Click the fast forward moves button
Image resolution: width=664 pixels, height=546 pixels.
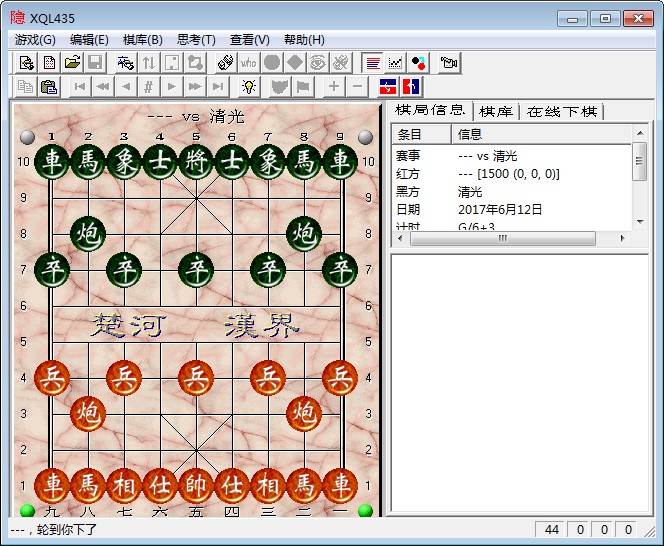coord(194,87)
